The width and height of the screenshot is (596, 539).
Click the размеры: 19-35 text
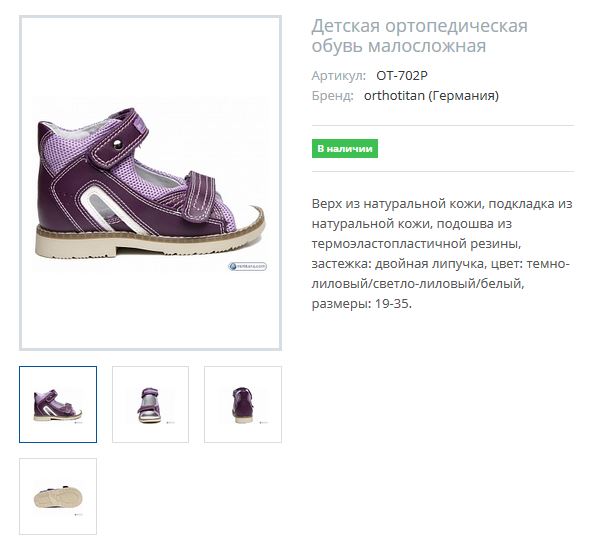(x=361, y=304)
